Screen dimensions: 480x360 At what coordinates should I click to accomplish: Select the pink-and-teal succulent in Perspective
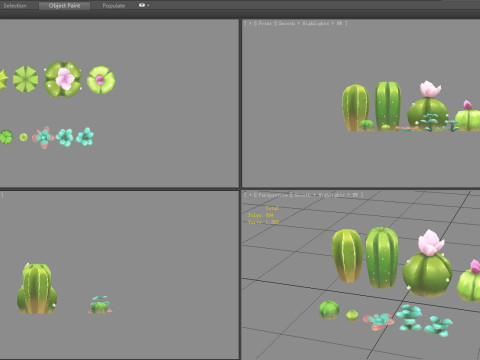(379, 321)
